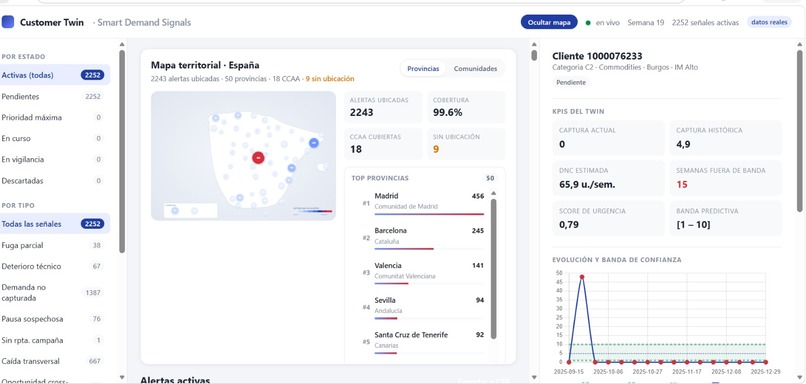
Task: Click the Captura Histórica 4,9 card
Action: tap(726, 138)
